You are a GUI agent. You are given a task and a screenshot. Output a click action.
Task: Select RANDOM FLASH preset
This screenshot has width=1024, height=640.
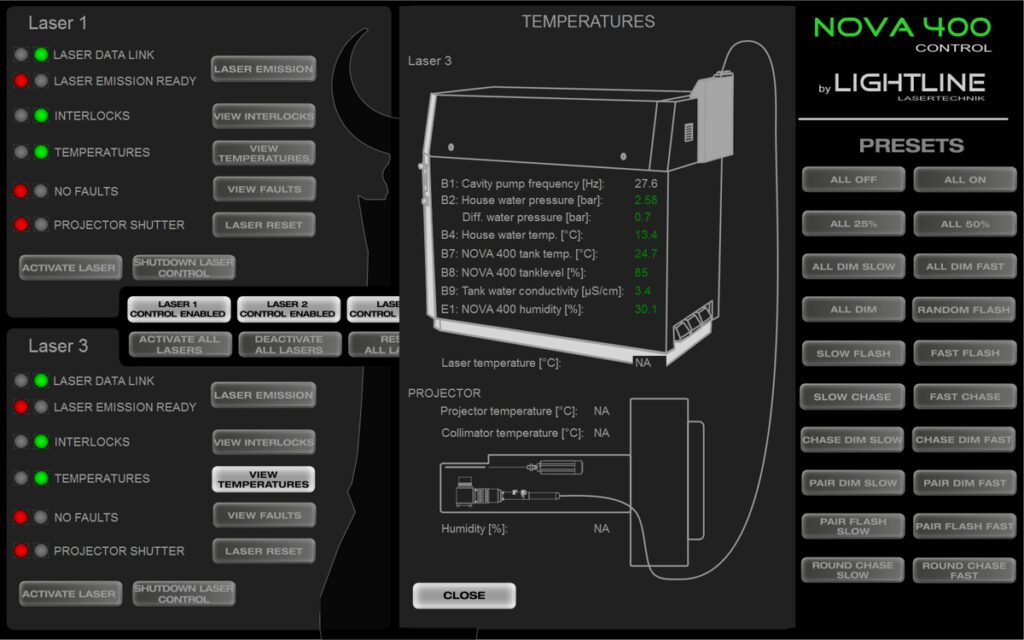[964, 310]
